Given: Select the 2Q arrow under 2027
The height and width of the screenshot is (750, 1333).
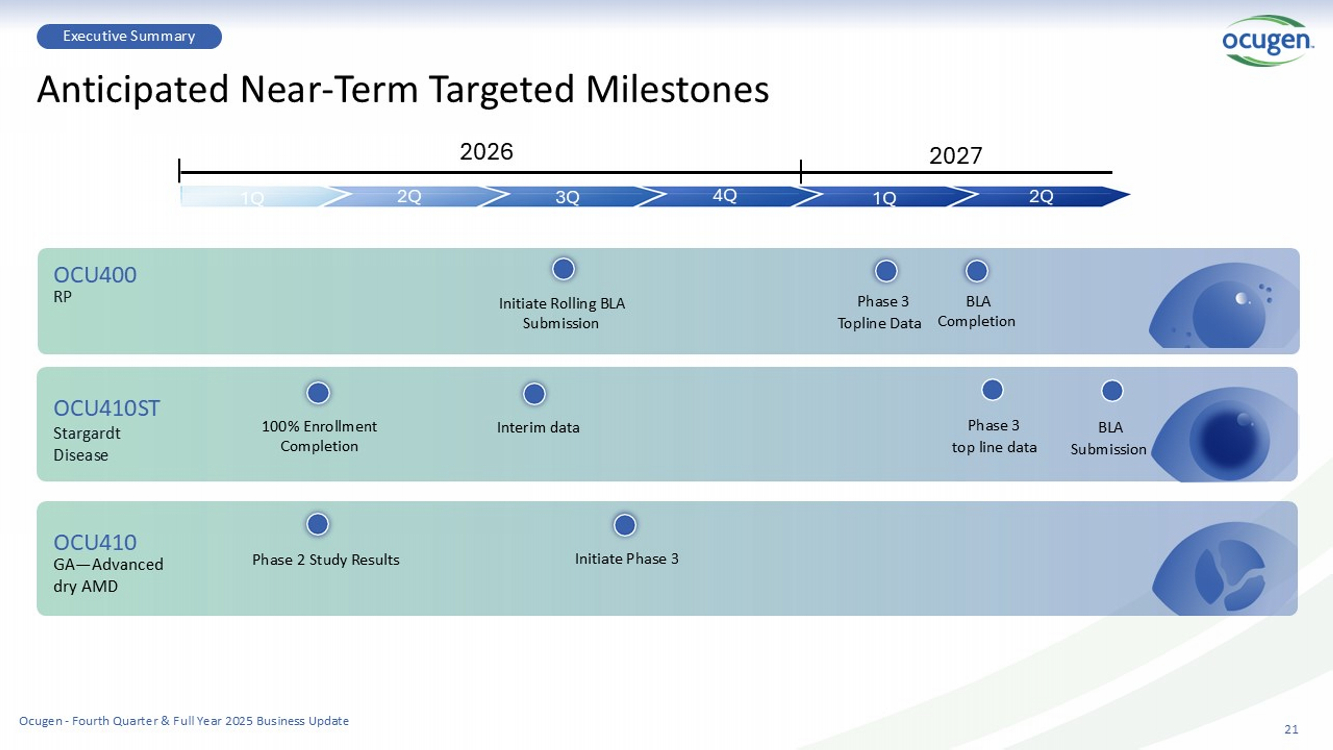Looking at the screenshot, I should (1041, 196).
